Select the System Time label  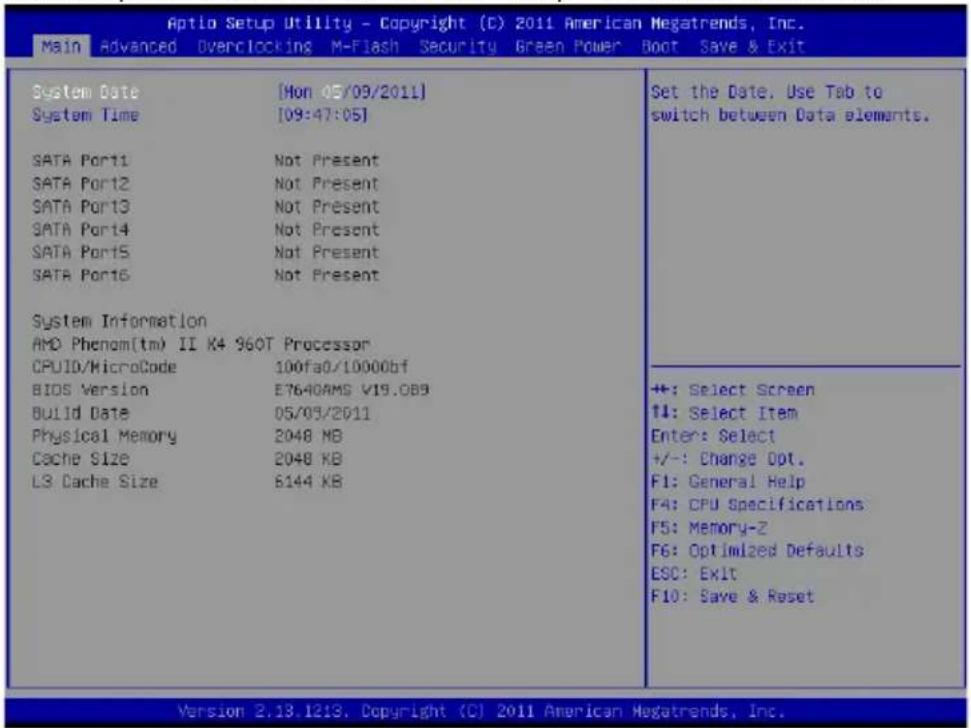85,115
